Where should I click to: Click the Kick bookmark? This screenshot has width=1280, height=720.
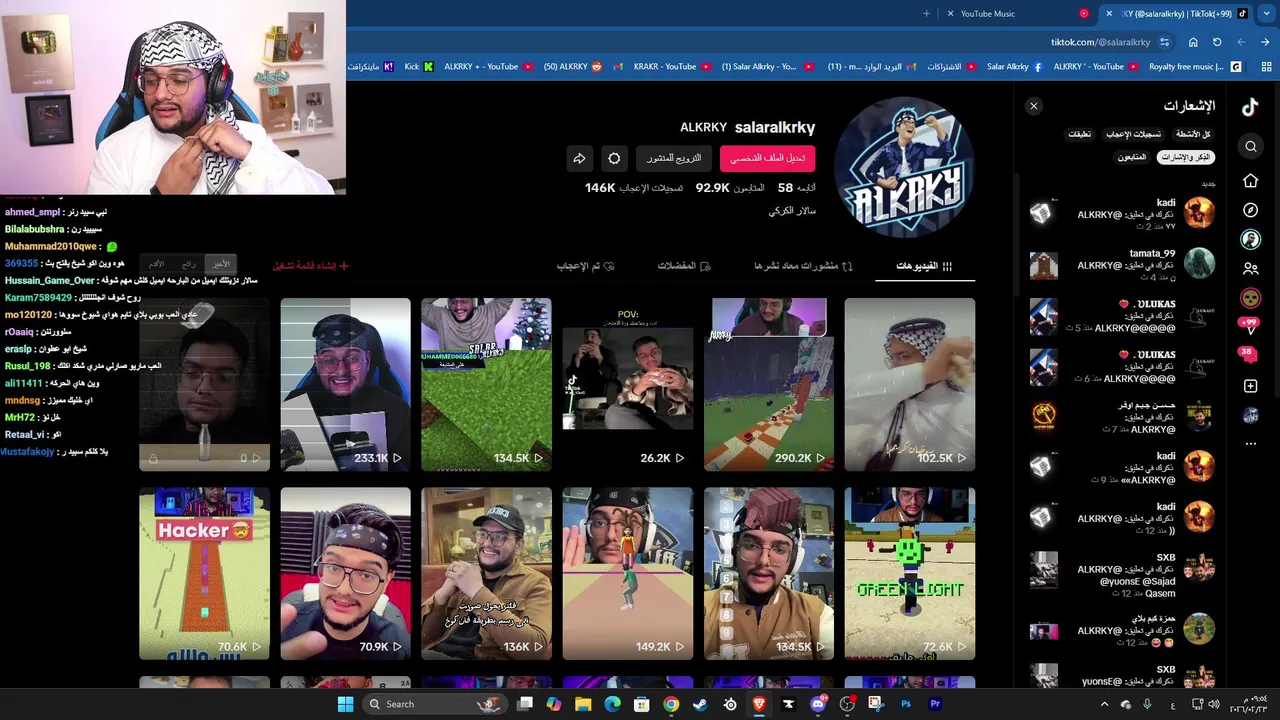pyautogui.click(x=419, y=66)
